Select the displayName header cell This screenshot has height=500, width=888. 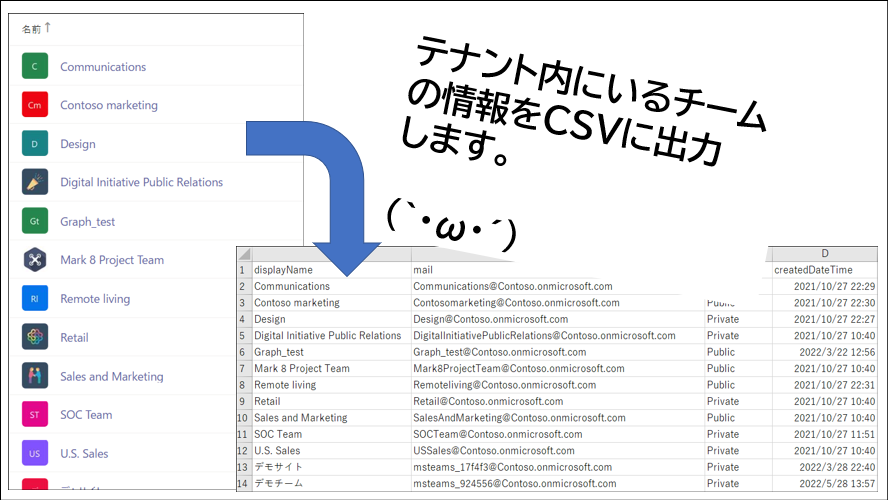point(331,270)
